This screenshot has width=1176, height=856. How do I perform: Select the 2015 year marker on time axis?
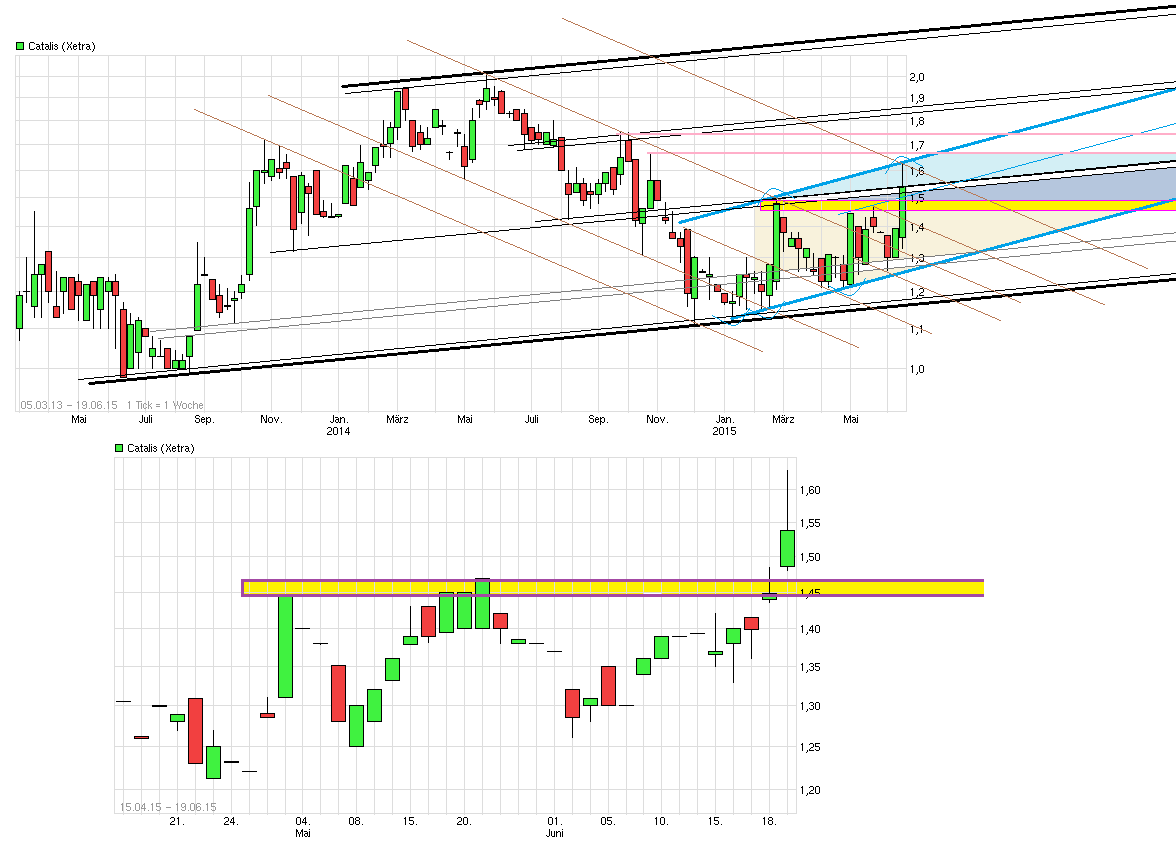coord(724,432)
